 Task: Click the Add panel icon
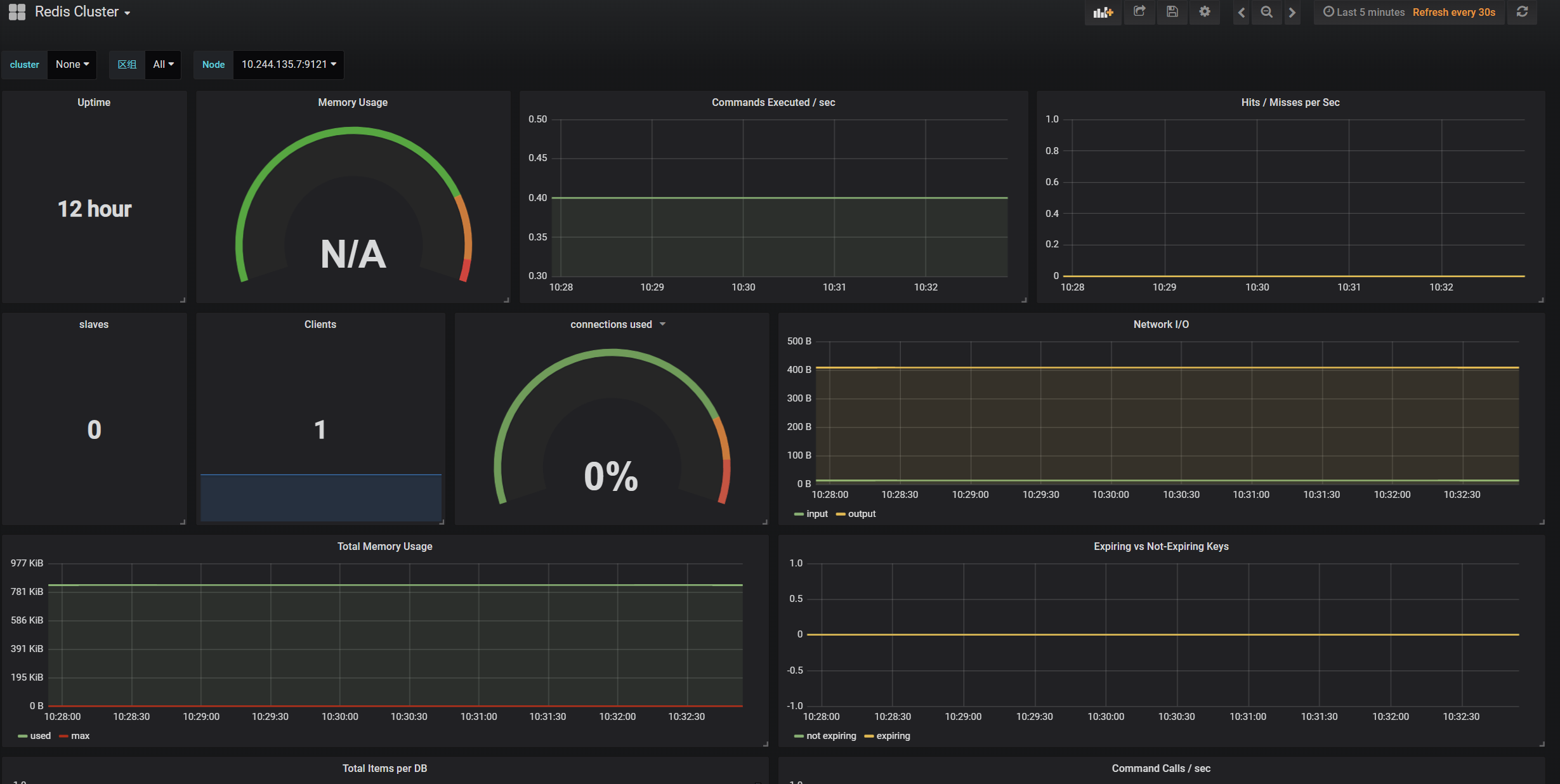click(1103, 12)
